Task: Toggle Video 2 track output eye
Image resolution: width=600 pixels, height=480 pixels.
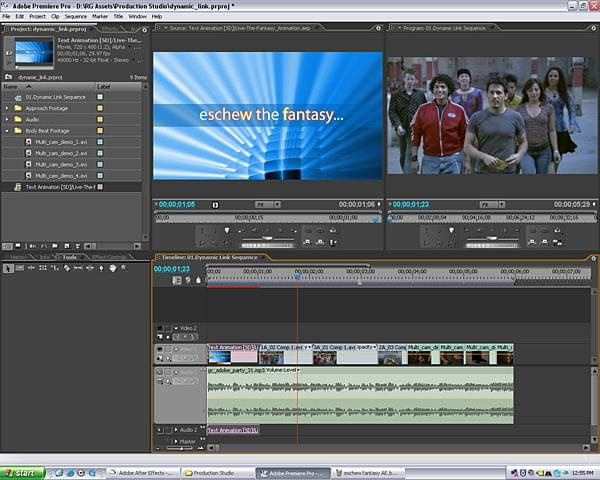Action: click(x=160, y=328)
